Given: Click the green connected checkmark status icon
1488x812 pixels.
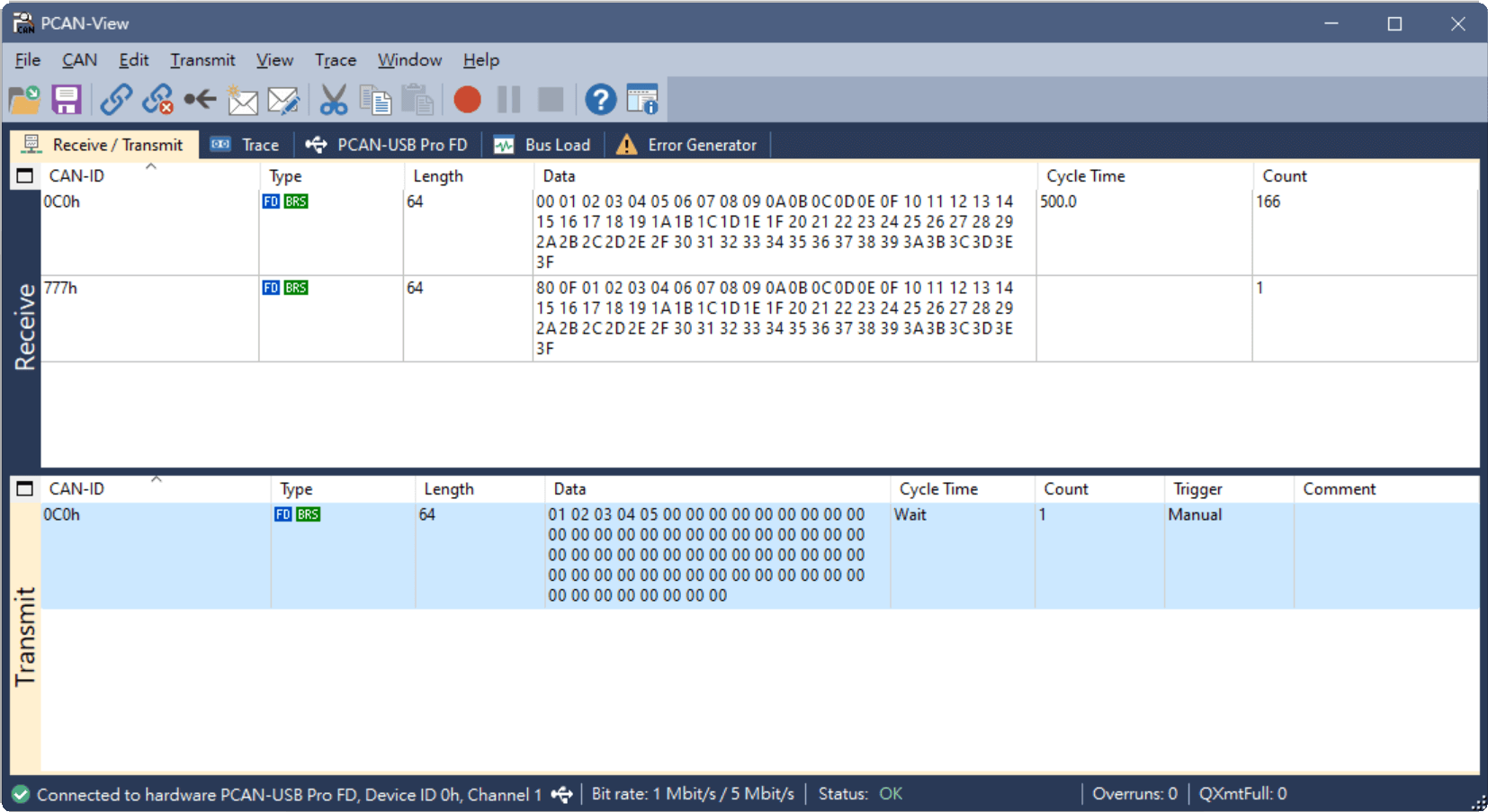Looking at the screenshot, I should click(21, 794).
